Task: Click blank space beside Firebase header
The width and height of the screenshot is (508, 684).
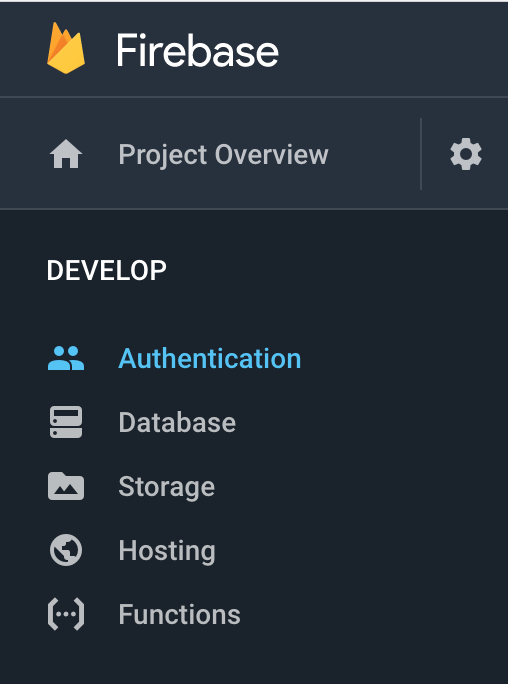Action: (x=392, y=50)
